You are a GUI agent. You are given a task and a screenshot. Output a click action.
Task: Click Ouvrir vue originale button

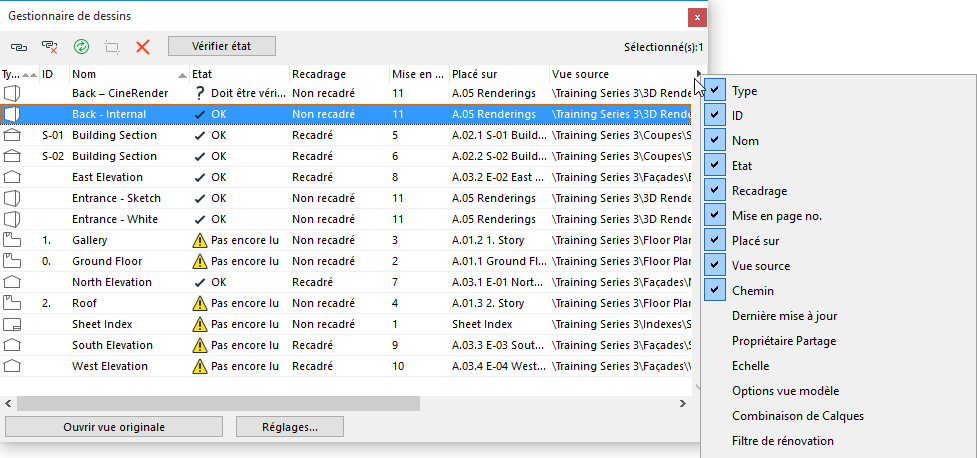(114, 427)
